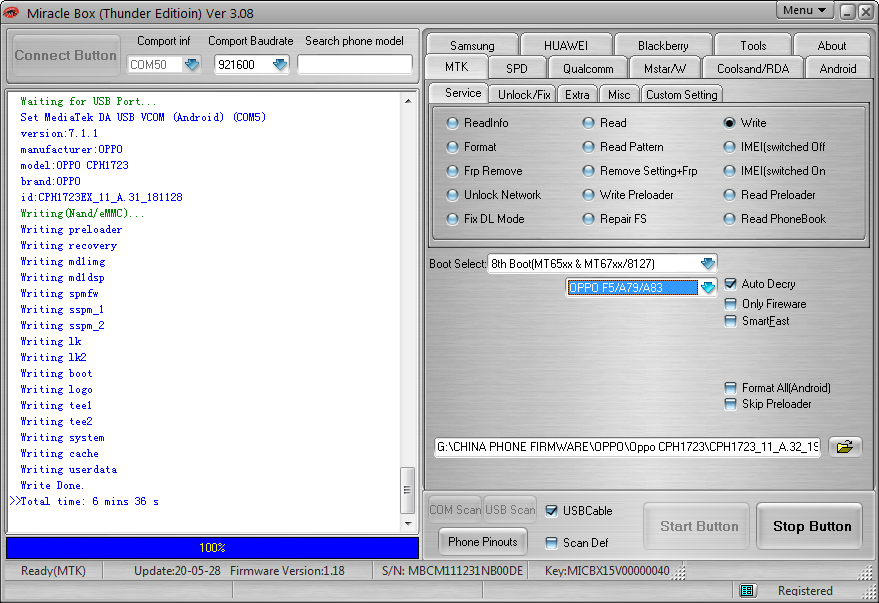The width and height of the screenshot is (879, 603).
Task: Switch to the Blackberry tab
Action: coord(663,45)
